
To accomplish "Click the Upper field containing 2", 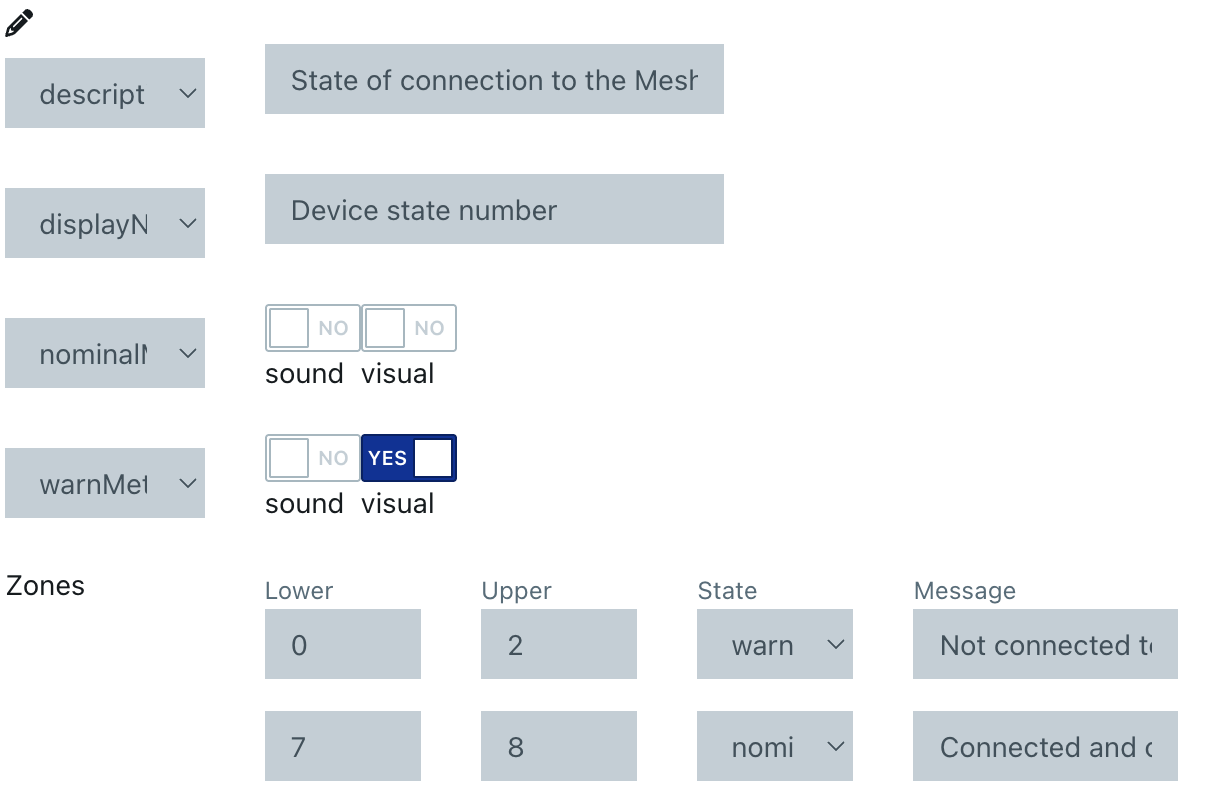I will [559, 644].
